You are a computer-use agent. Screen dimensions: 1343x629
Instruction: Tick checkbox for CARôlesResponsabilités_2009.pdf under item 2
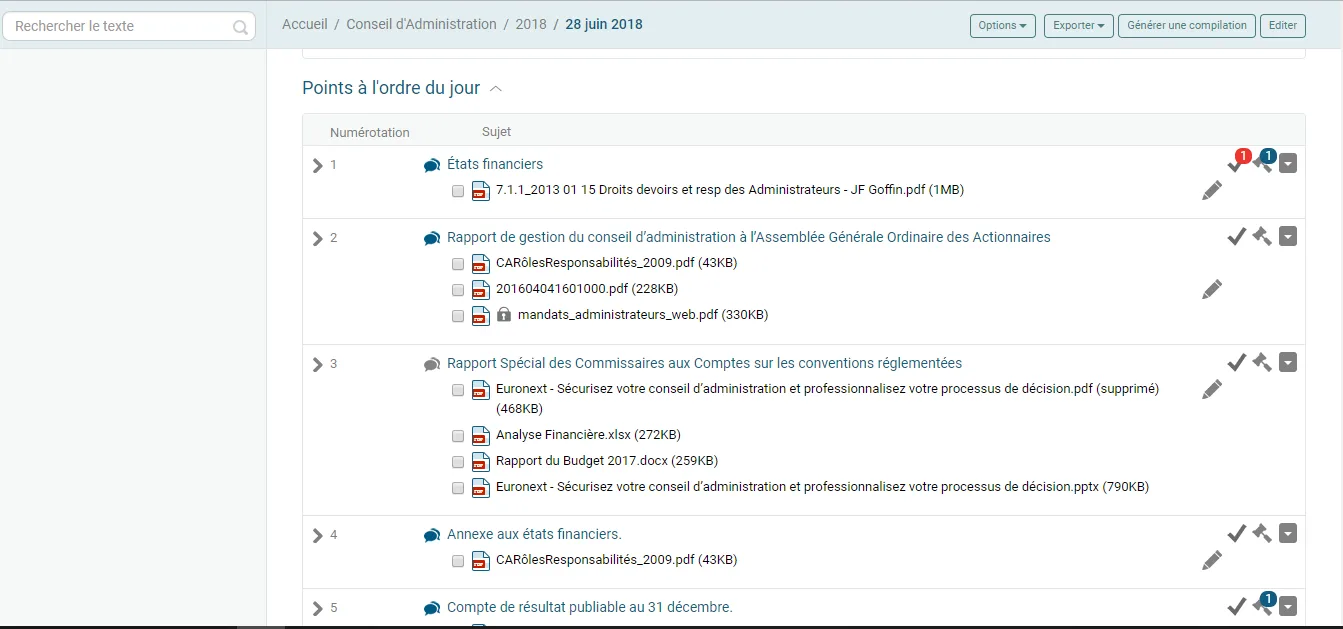click(x=457, y=264)
